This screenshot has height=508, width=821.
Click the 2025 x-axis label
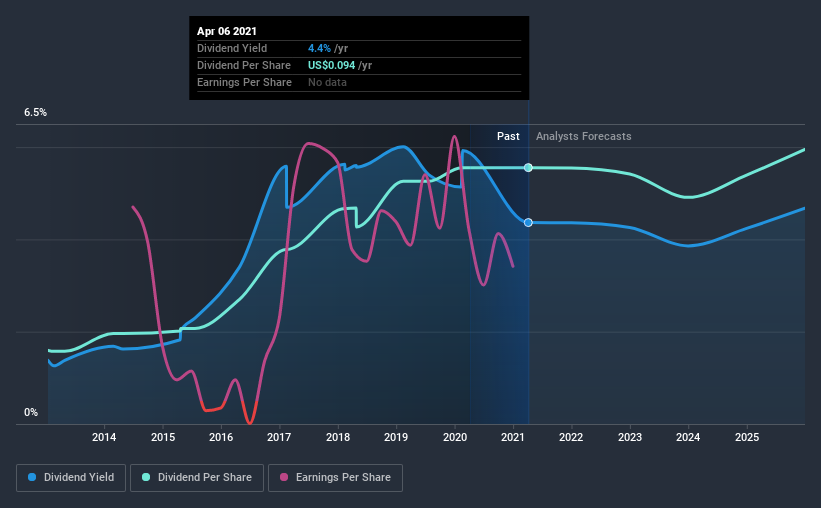coord(747,437)
